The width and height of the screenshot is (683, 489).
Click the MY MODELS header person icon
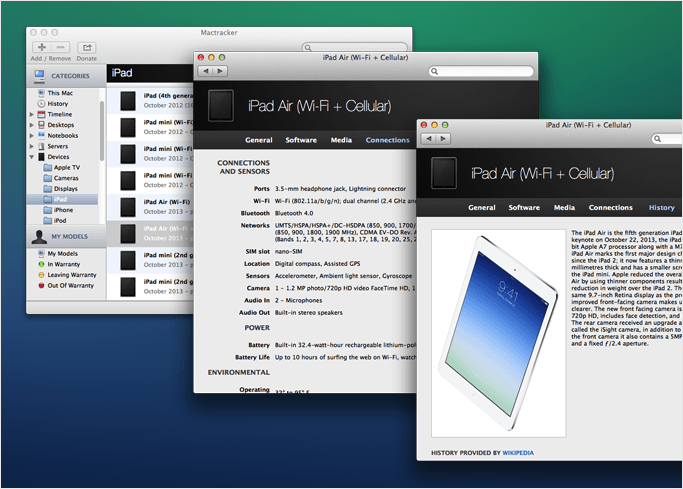click(39, 236)
